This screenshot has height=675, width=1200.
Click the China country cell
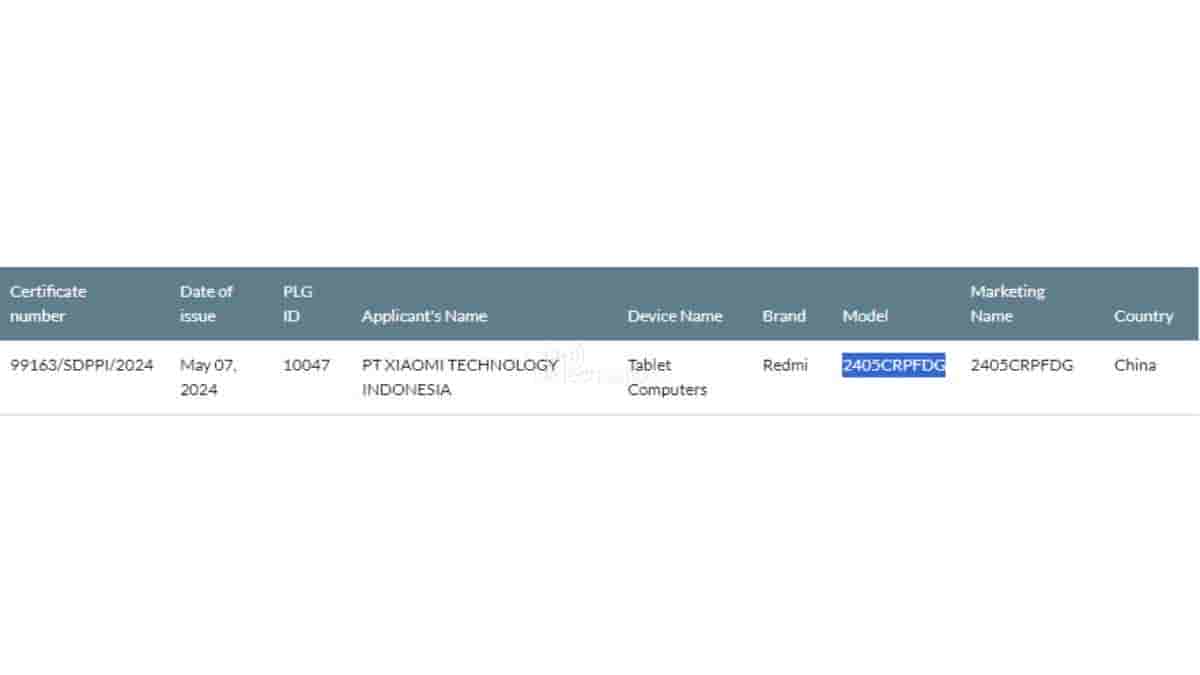pyautogui.click(x=1135, y=365)
